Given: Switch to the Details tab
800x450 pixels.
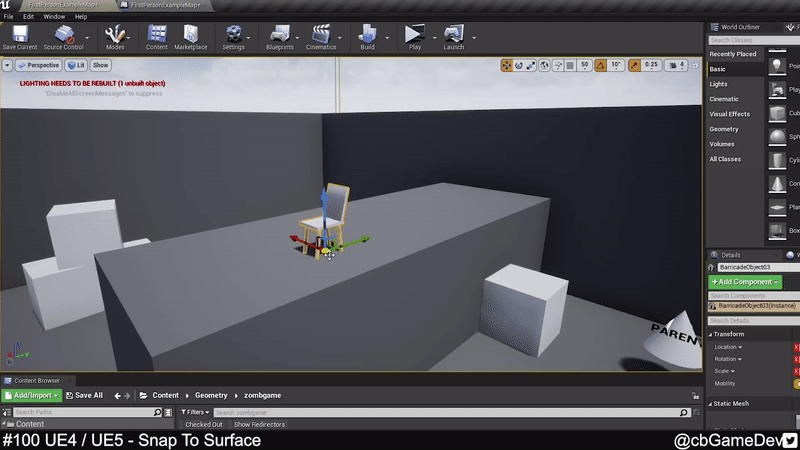Looking at the screenshot, I should (x=731, y=255).
